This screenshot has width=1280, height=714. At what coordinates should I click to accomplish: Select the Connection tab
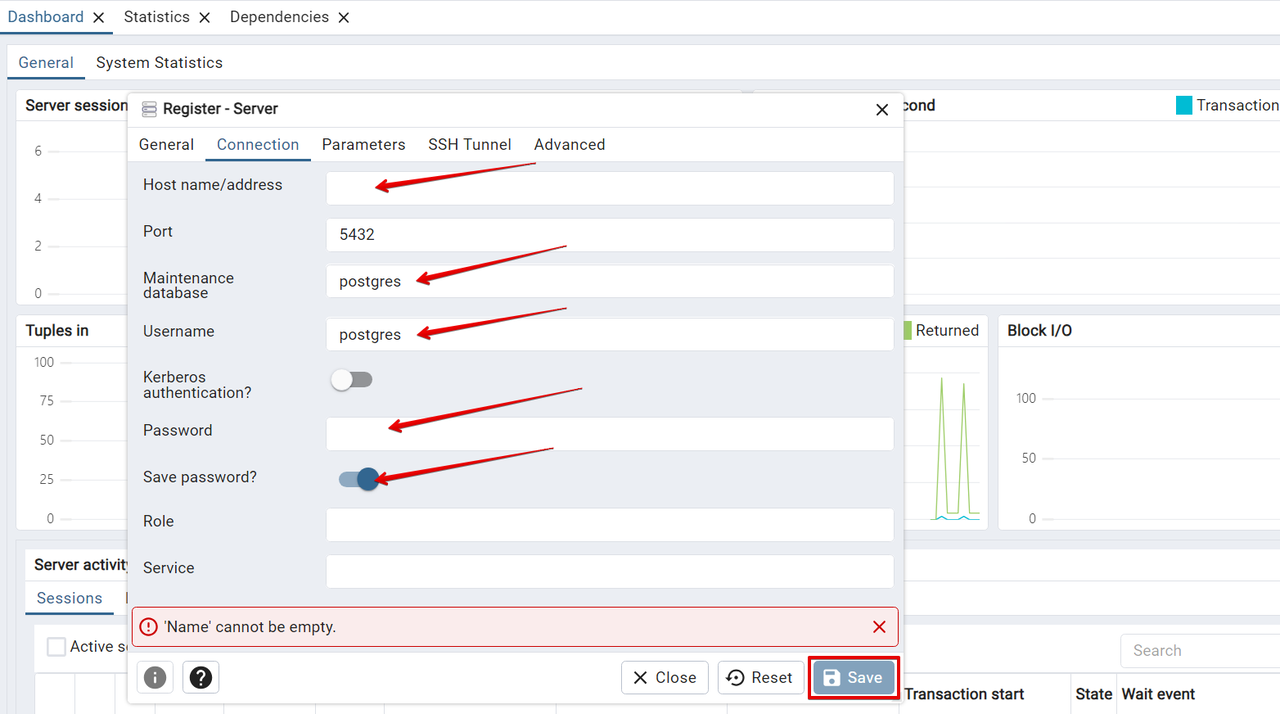pos(258,144)
